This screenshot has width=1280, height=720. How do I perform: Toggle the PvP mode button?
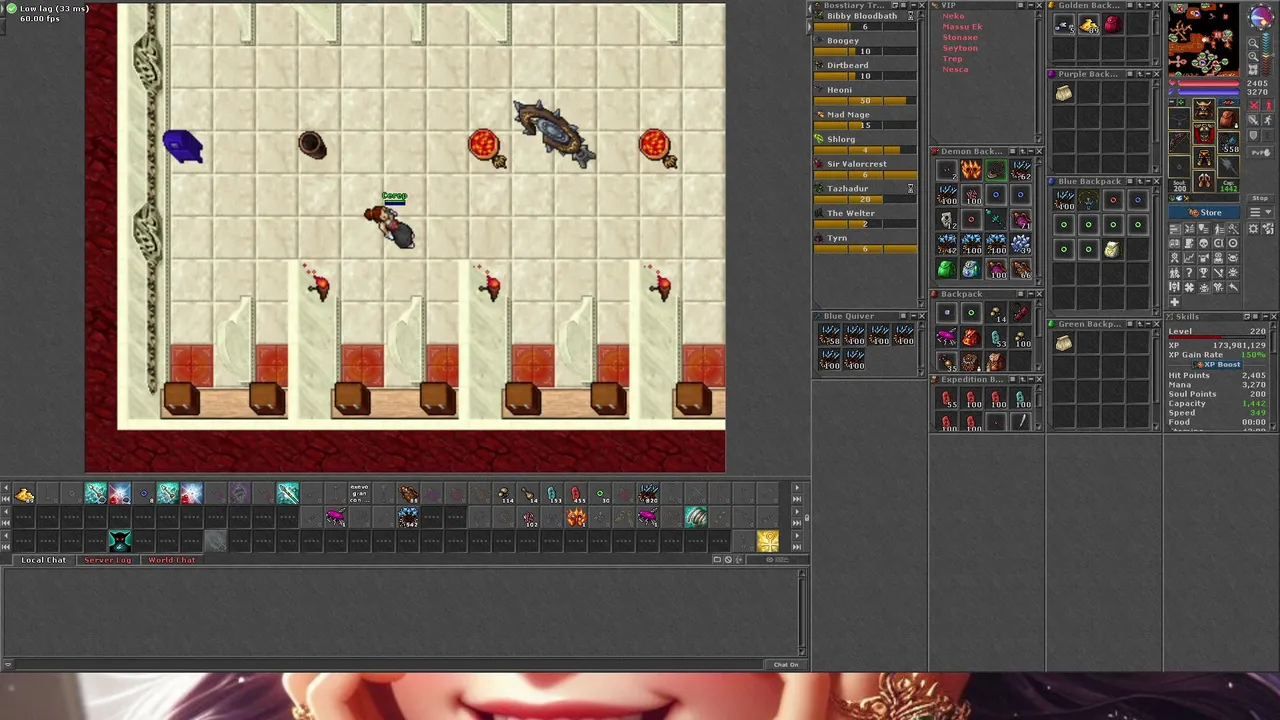tap(1260, 151)
